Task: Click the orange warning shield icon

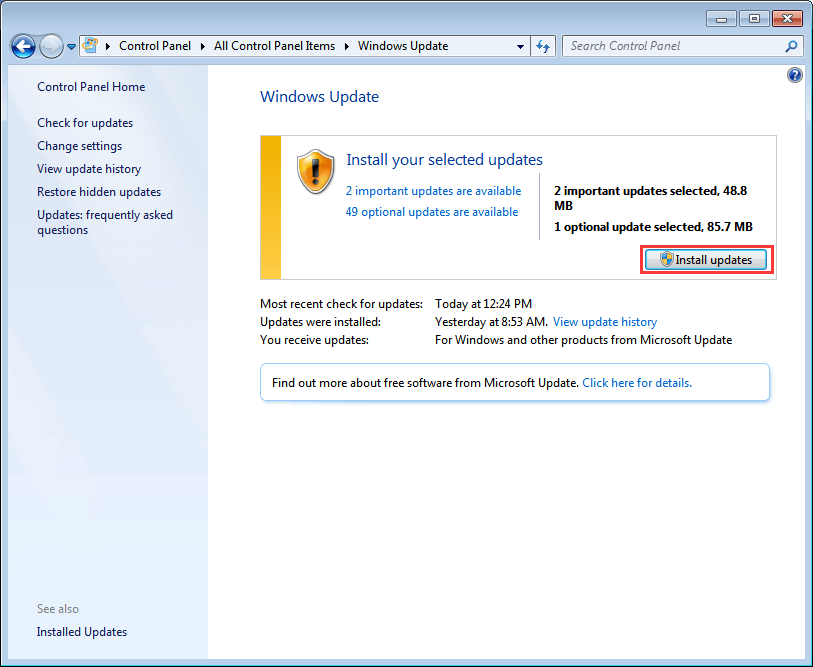Action: pos(315,171)
